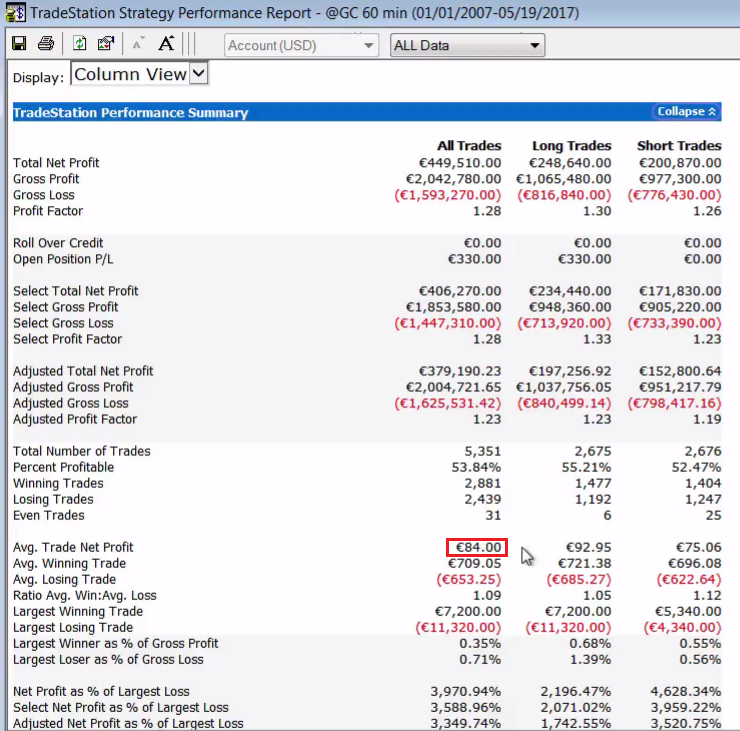The width and height of the screenshot is (740, 731).
Task: Click the Short Trades column header
Action: coord(679,146)
